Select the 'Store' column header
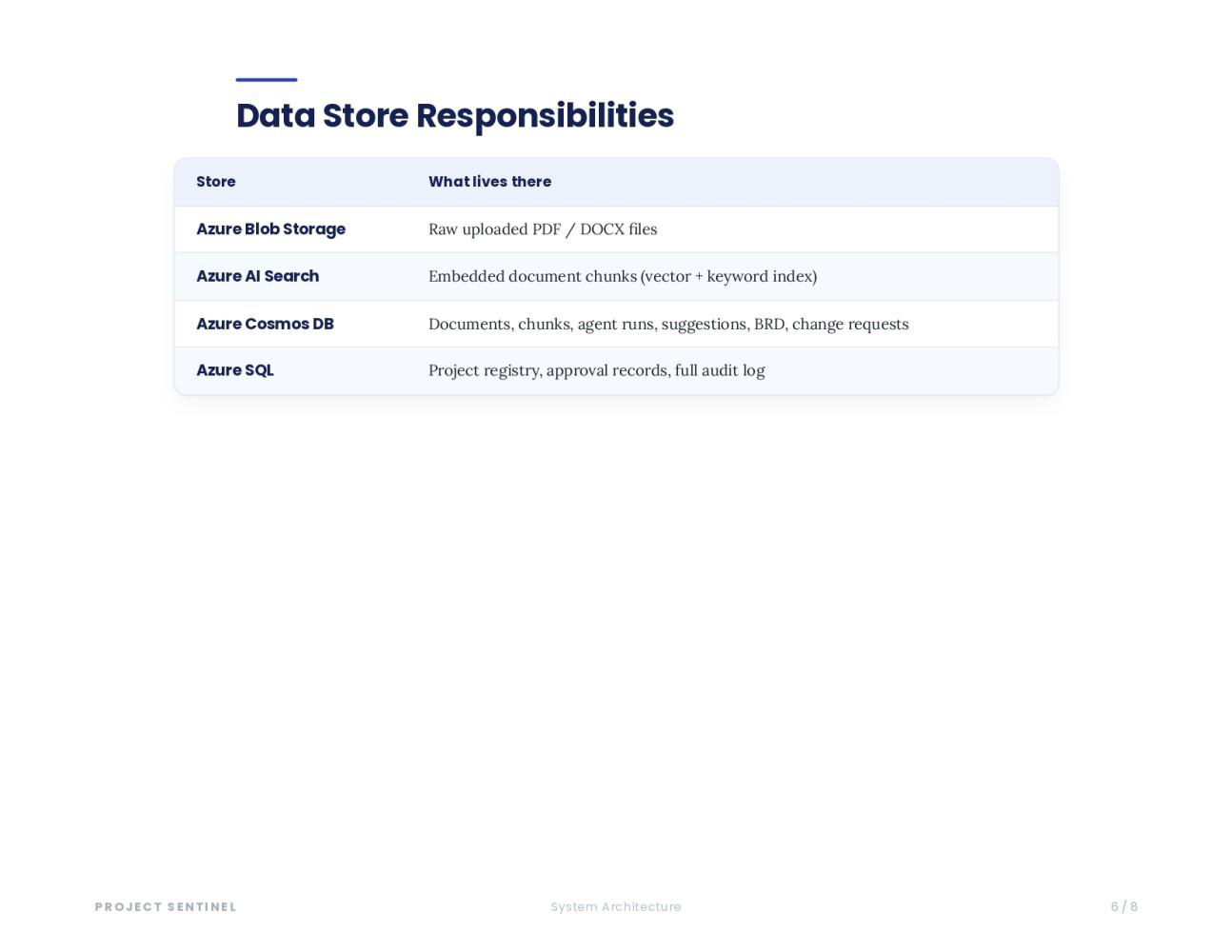 pos(216,182)
